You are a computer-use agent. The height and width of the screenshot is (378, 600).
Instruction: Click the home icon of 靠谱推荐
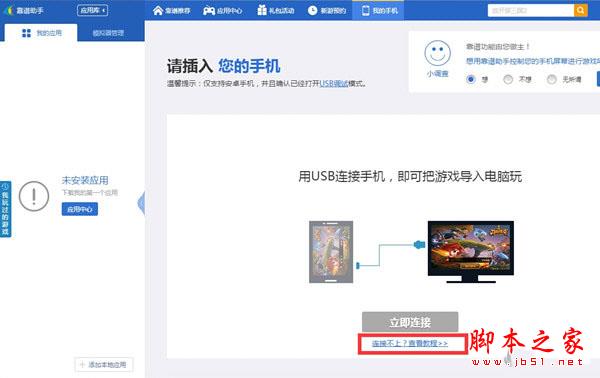pyautogui.click(x=158, y=10)
